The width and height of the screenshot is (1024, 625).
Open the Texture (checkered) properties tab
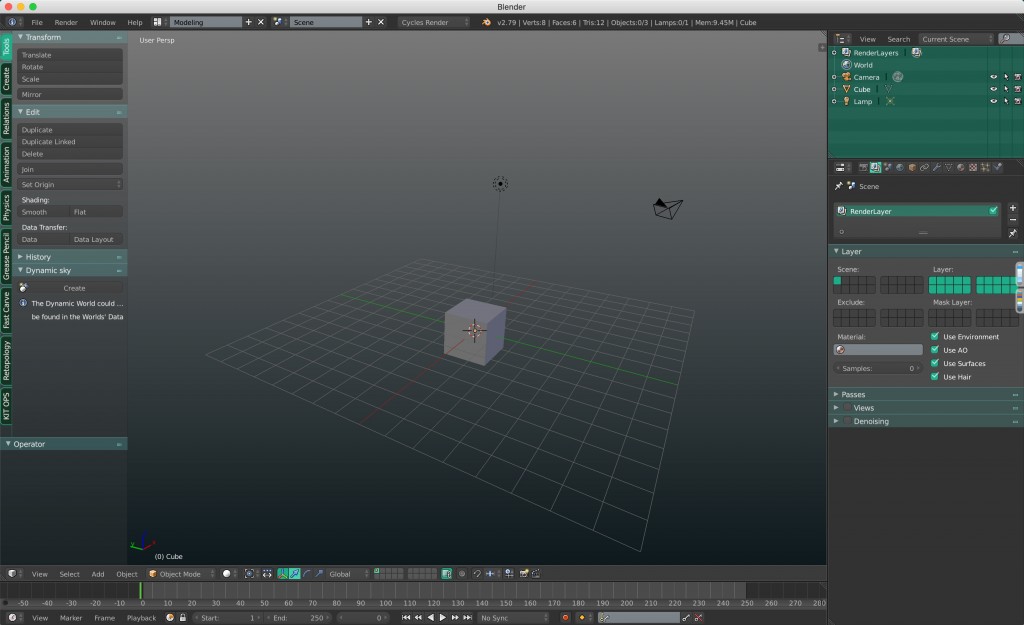point(972,167)
